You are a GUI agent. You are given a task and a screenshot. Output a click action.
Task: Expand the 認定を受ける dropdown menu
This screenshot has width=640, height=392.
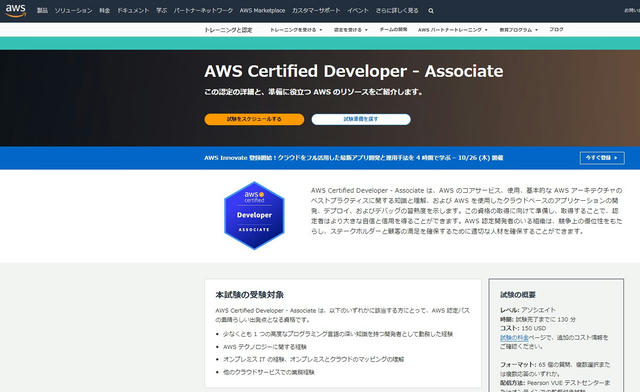click(351, 30)
